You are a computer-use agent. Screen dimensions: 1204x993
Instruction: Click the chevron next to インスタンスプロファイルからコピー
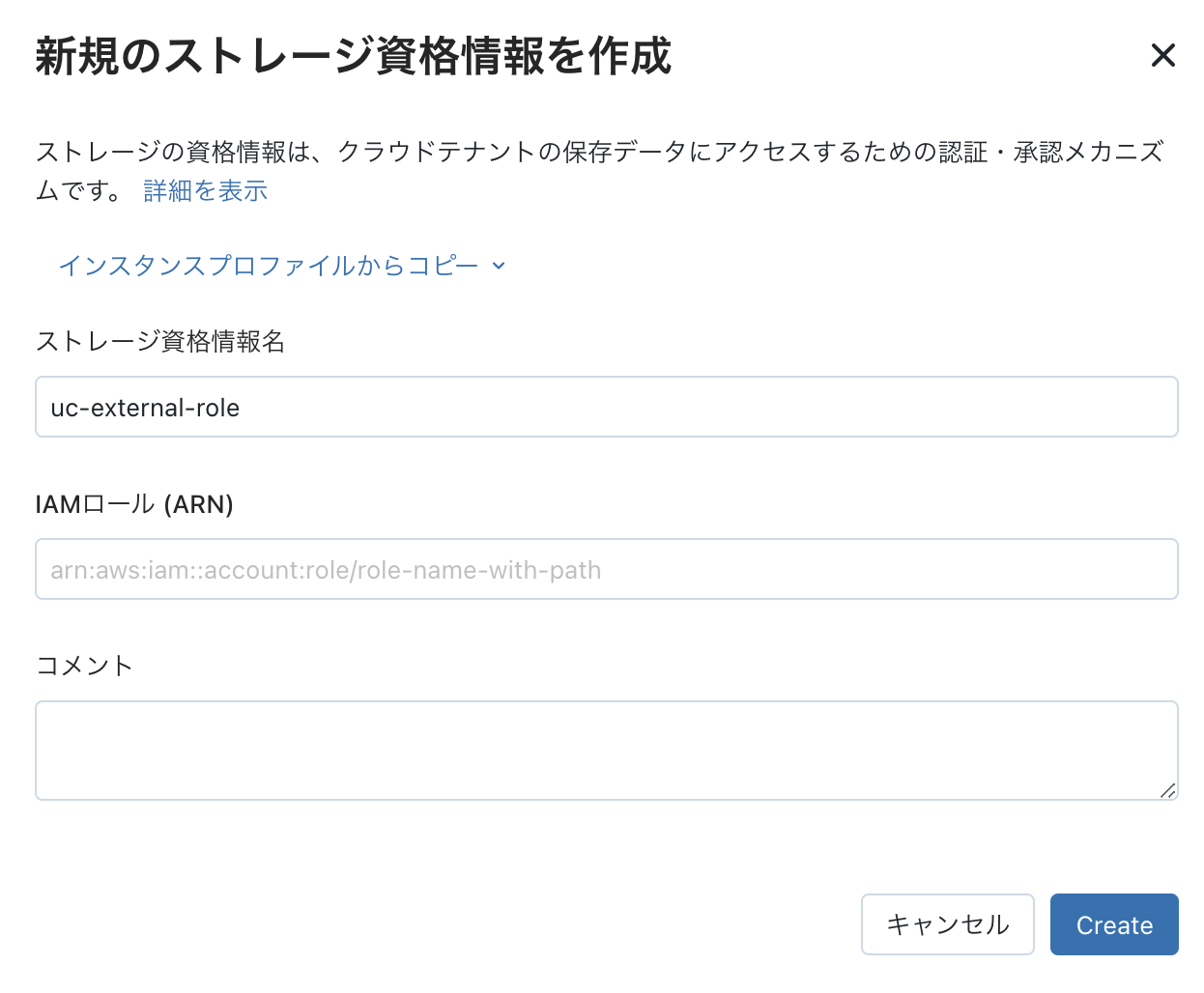tap(499, 266)
